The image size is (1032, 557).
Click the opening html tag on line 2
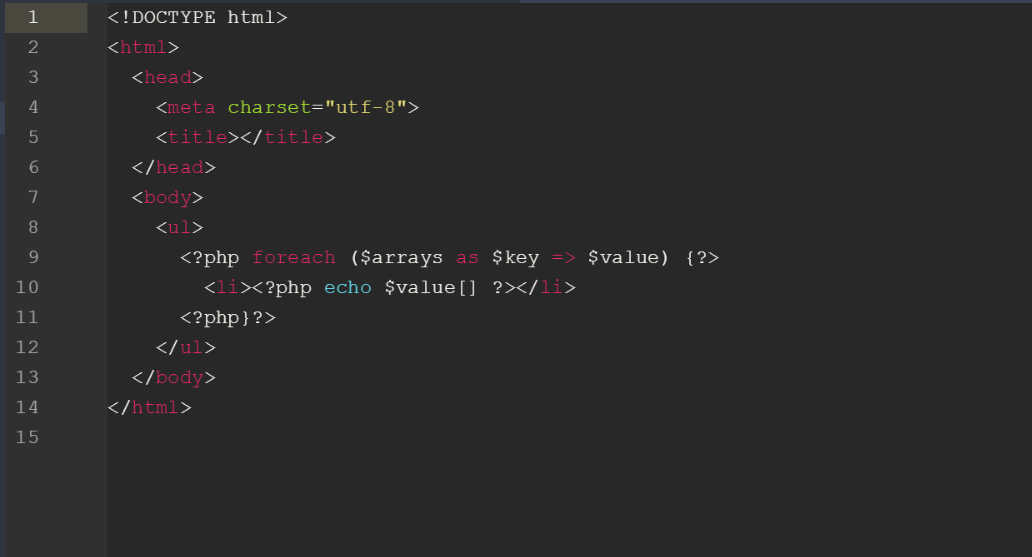[x=144, y=47]
